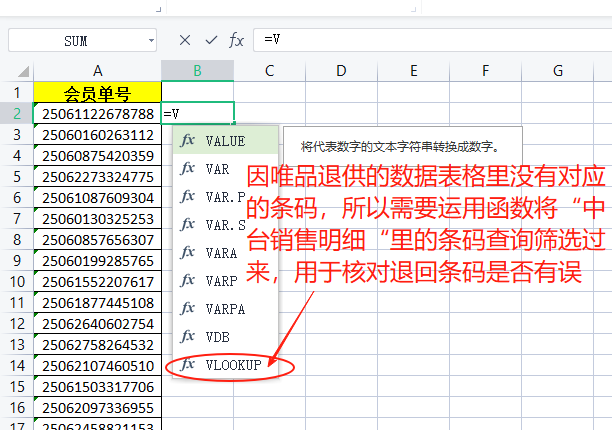Select column D header

coord(341,70)
